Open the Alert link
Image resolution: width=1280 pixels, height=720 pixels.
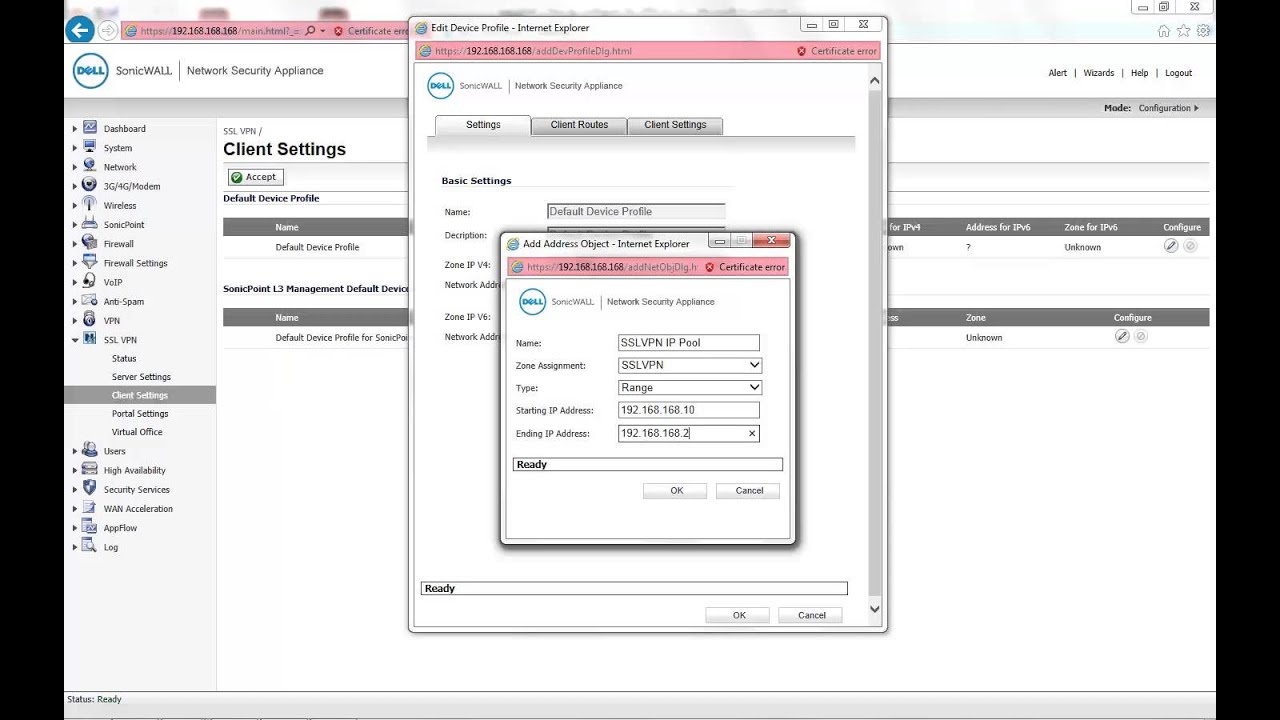coord(1058,73)
